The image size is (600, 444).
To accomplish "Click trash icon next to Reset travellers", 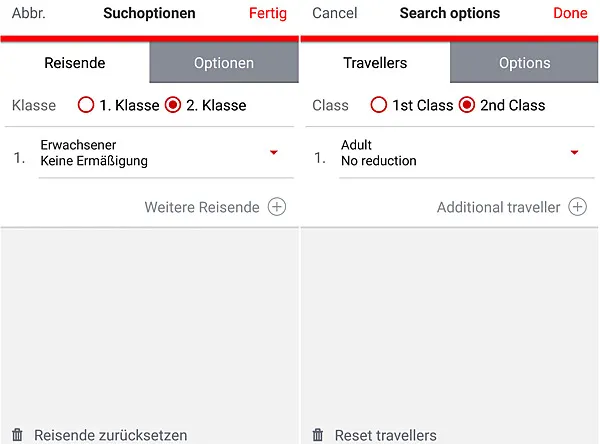I will coord(318,435).
